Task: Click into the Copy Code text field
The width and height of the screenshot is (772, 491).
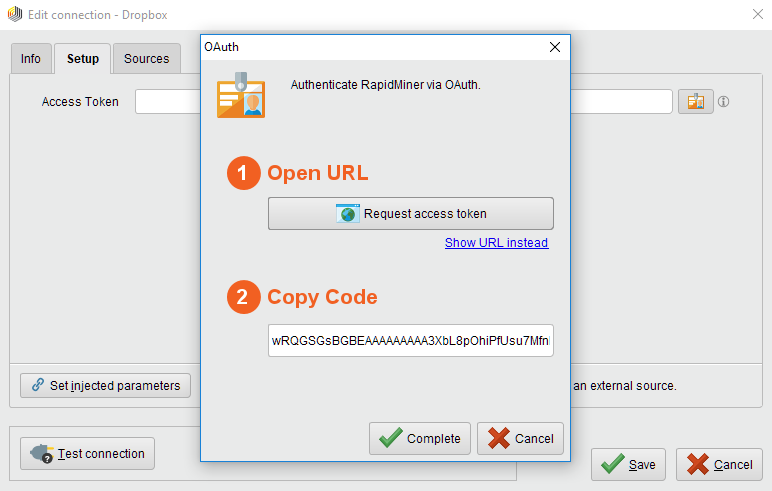Action: pos(410,341)
